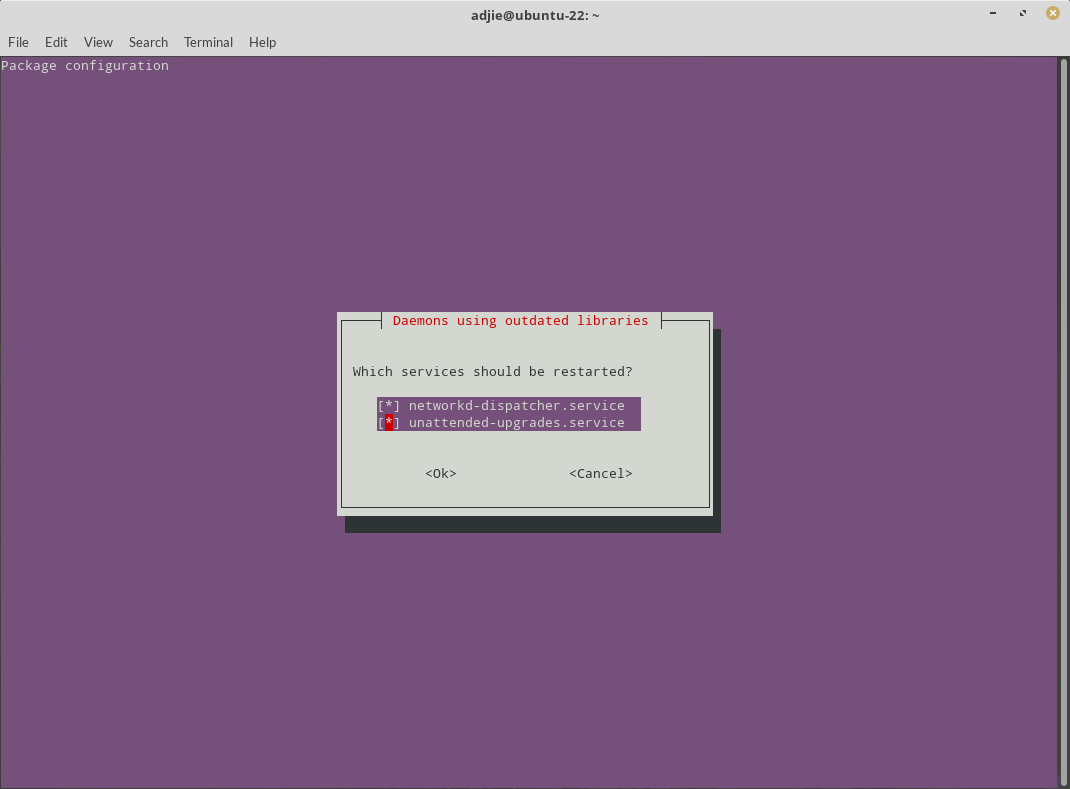Confirm with the Ok button

tap(441, 474)
